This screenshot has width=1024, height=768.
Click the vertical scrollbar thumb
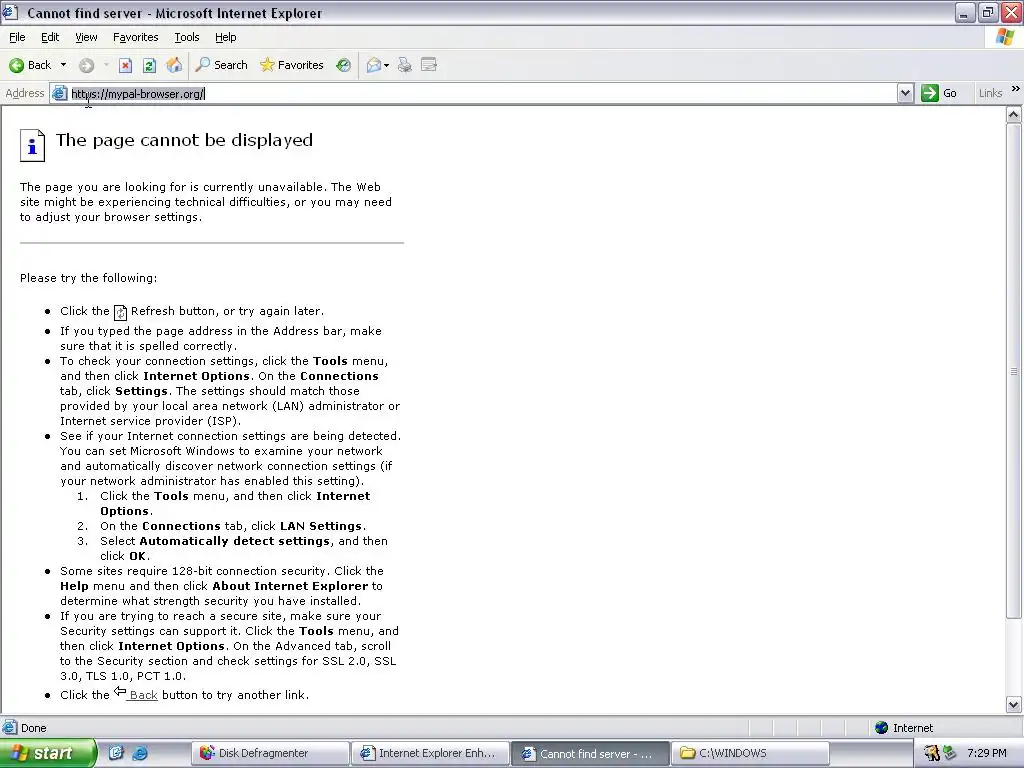pyautogui.click(x=1013, y=371)
